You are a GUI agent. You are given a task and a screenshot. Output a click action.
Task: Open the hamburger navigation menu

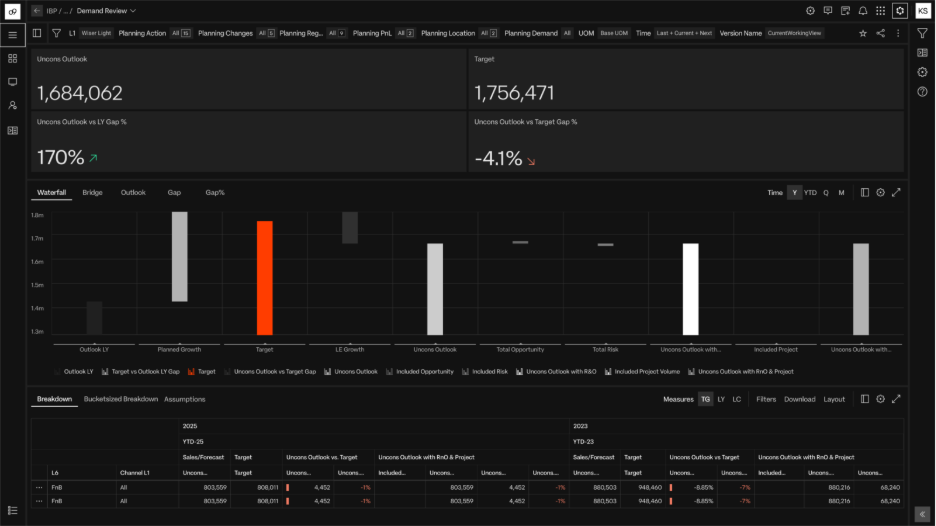[12, 34]
